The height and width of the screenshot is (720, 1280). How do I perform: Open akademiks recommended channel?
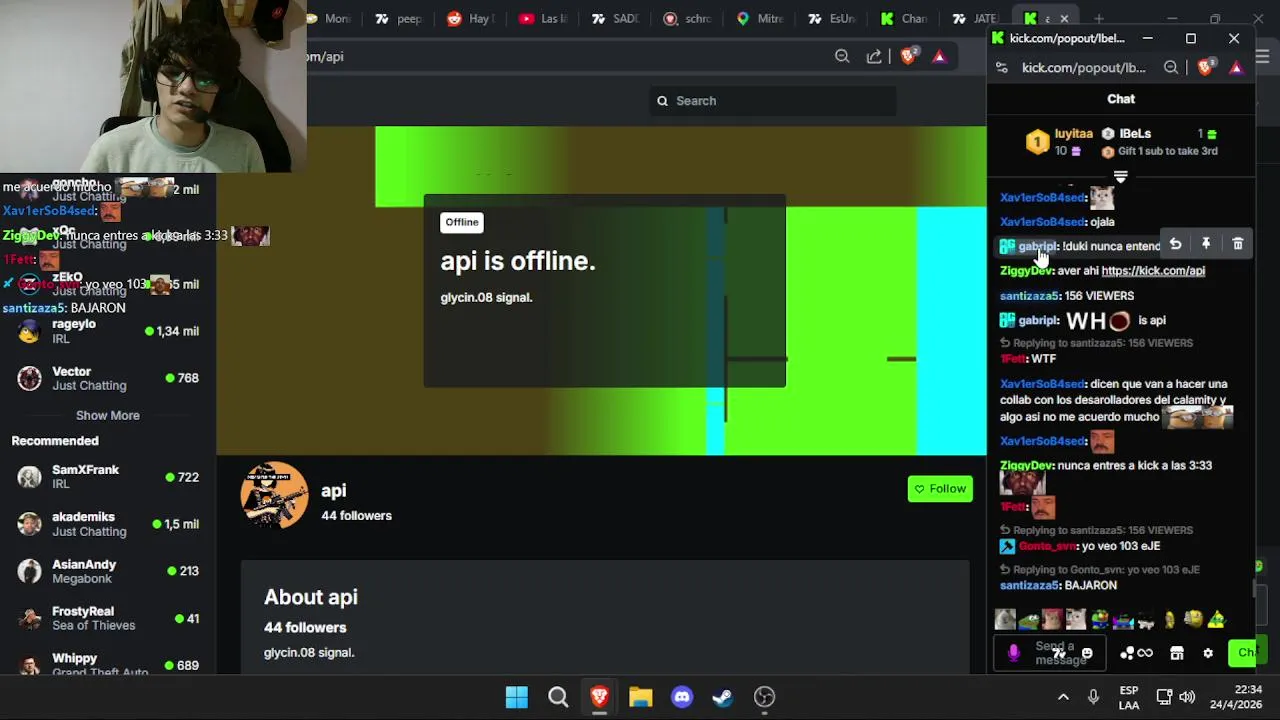108,524
